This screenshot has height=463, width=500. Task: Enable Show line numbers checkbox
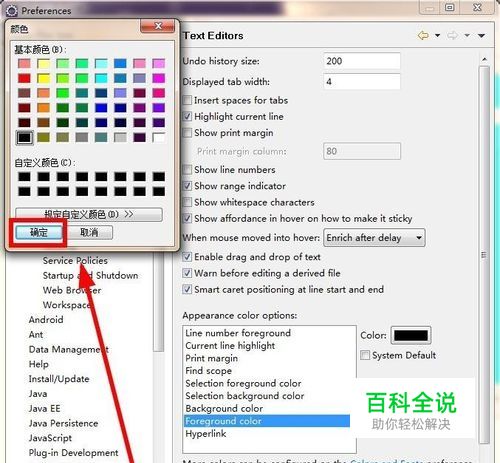click(187, 169)
